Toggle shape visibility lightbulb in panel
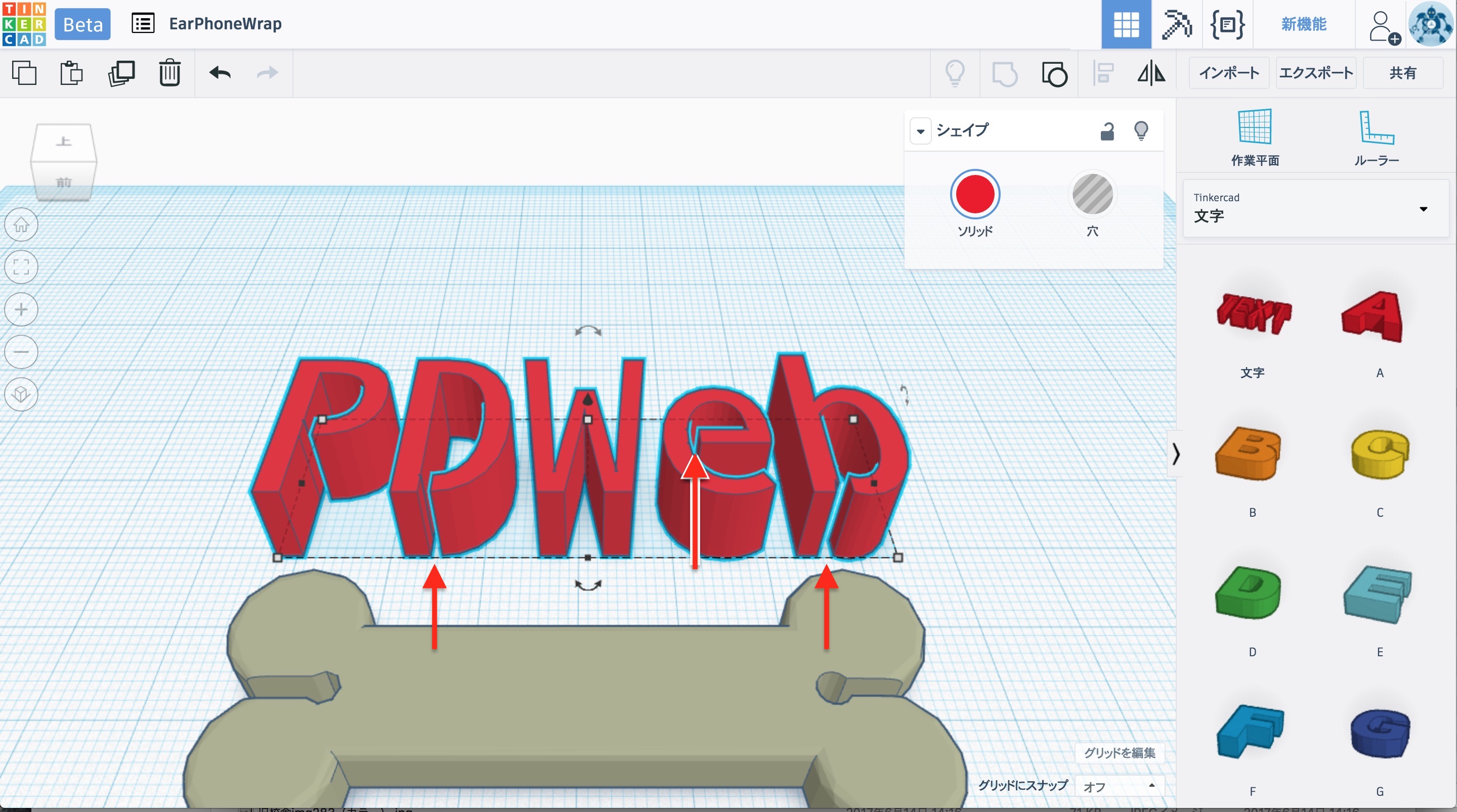The image size is (1457, 812). (1141, 131)
